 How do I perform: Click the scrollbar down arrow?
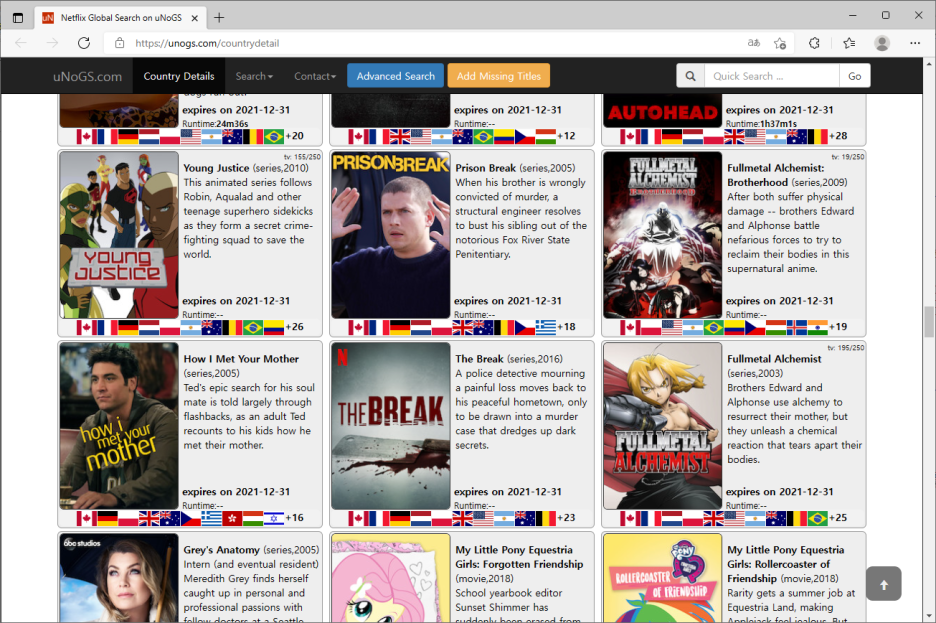click(x=929, y=616)
